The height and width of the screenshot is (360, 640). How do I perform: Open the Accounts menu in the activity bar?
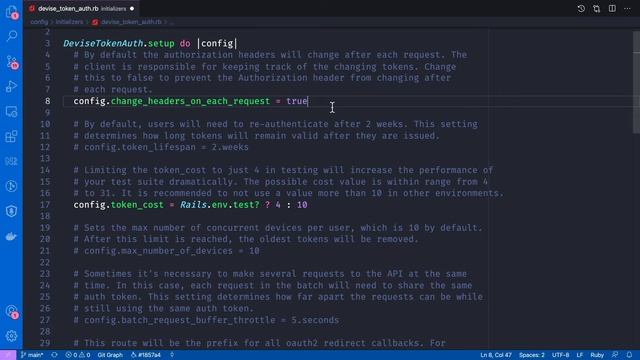(x=11, y=312)
